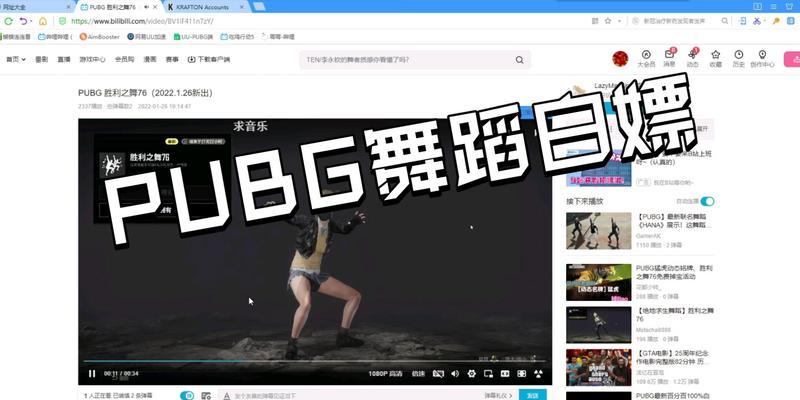Viewport: 800px width, 400px height.
Task: Pause the video with the pause button
Action: click(92, 374)
